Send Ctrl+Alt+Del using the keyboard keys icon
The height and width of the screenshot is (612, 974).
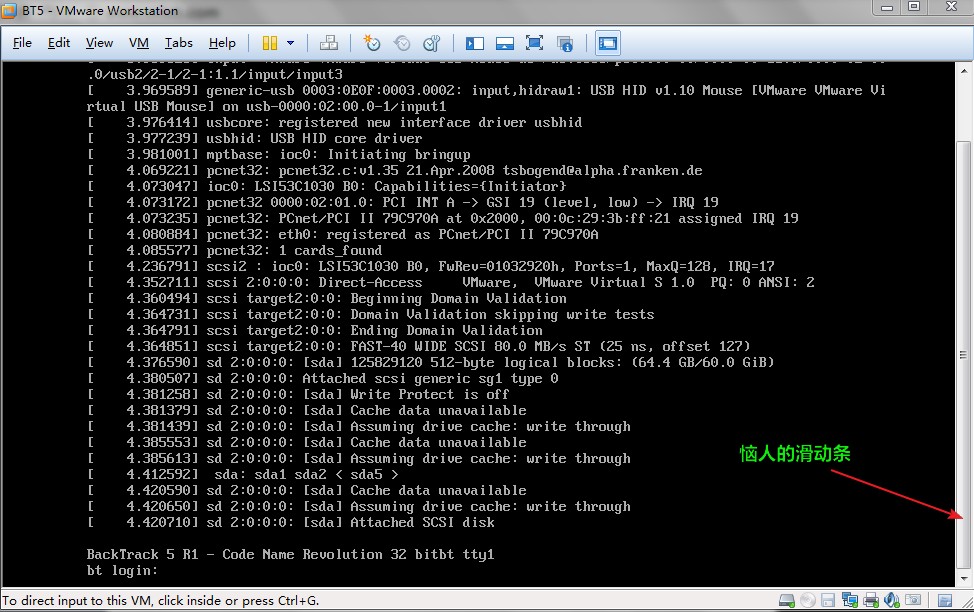point(329,43)
